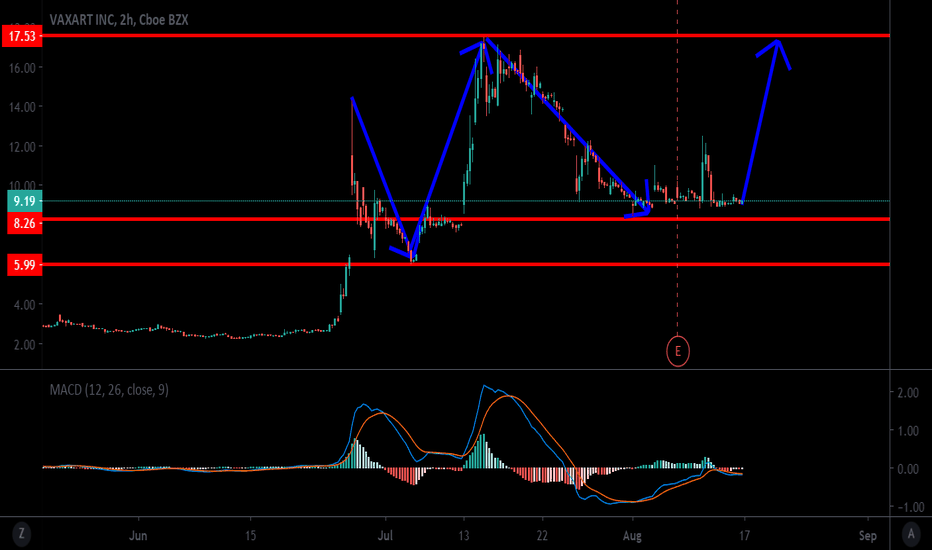
Task: Click the Jul date label on time axis
Action: click(385, 536)
